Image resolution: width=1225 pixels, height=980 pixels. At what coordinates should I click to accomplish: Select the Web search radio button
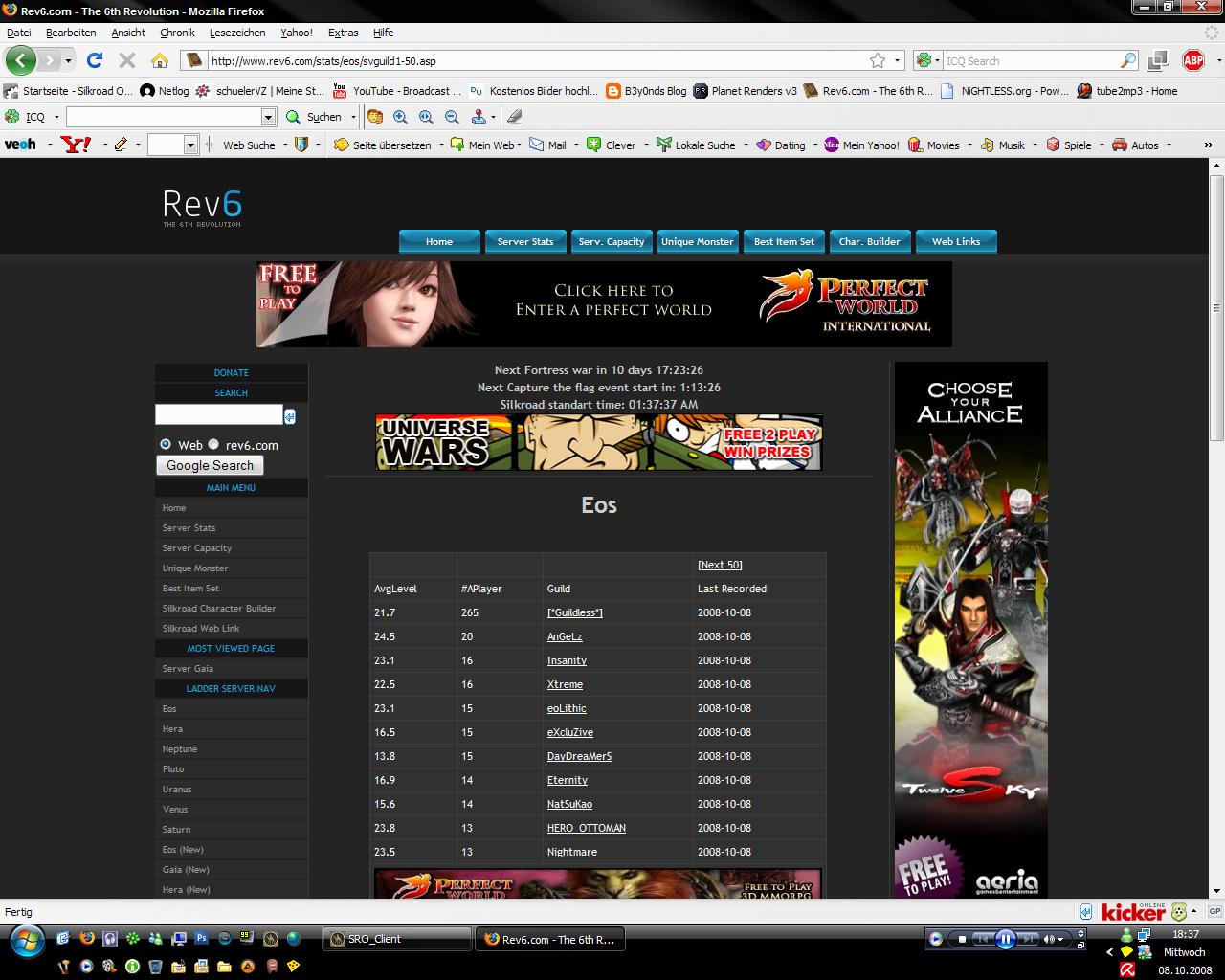(166, 444)
